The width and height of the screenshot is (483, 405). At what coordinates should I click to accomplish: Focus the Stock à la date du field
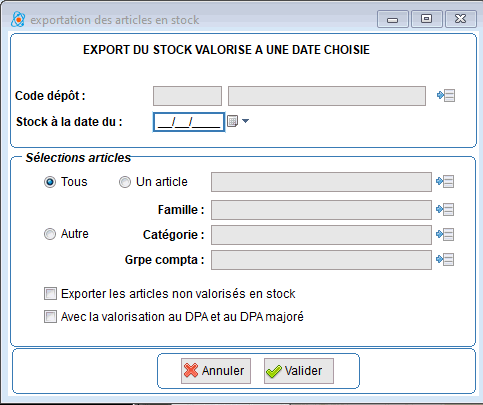coord(189,122)
